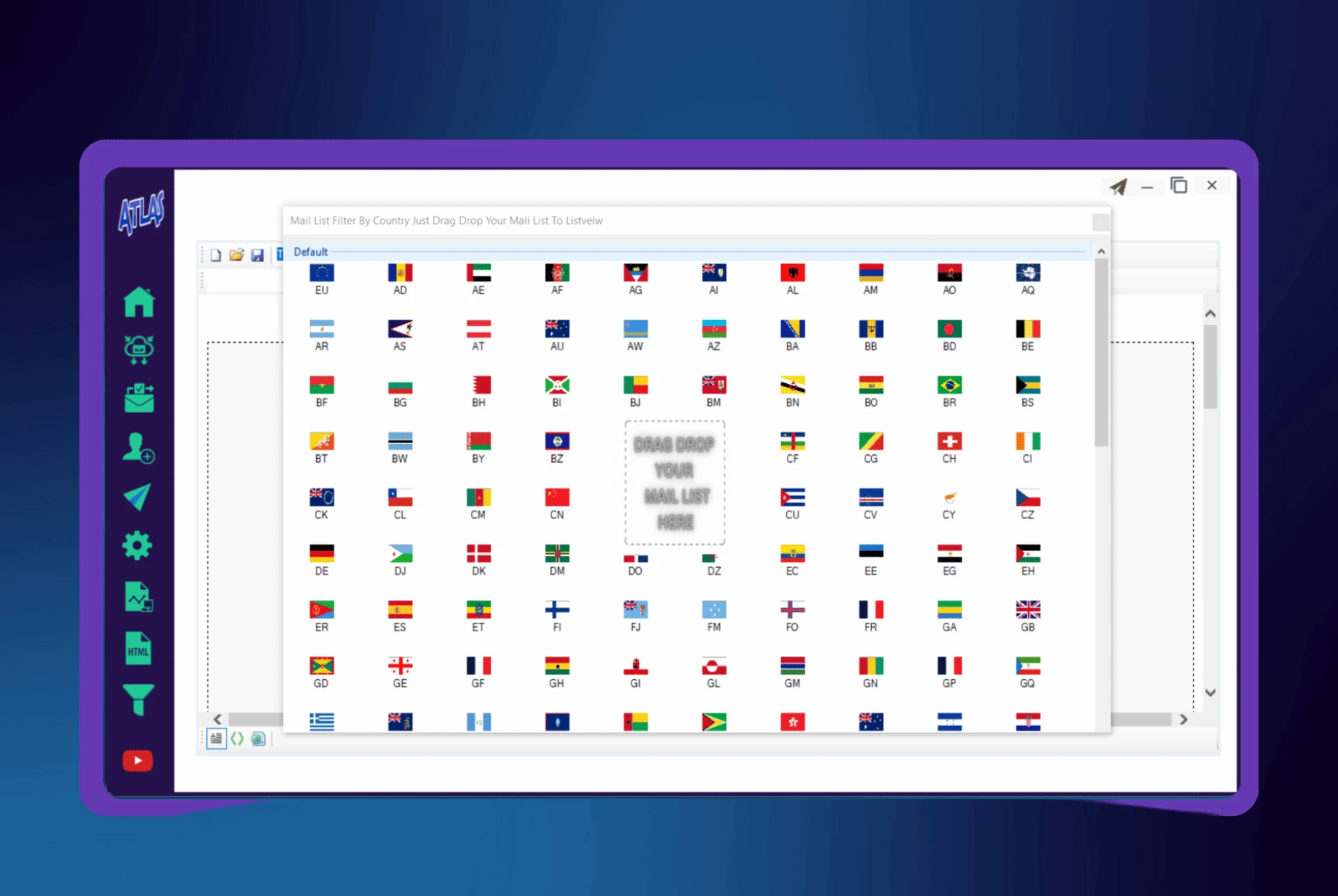
Task: Toggle the design text view button
Action: pos(217,739)
